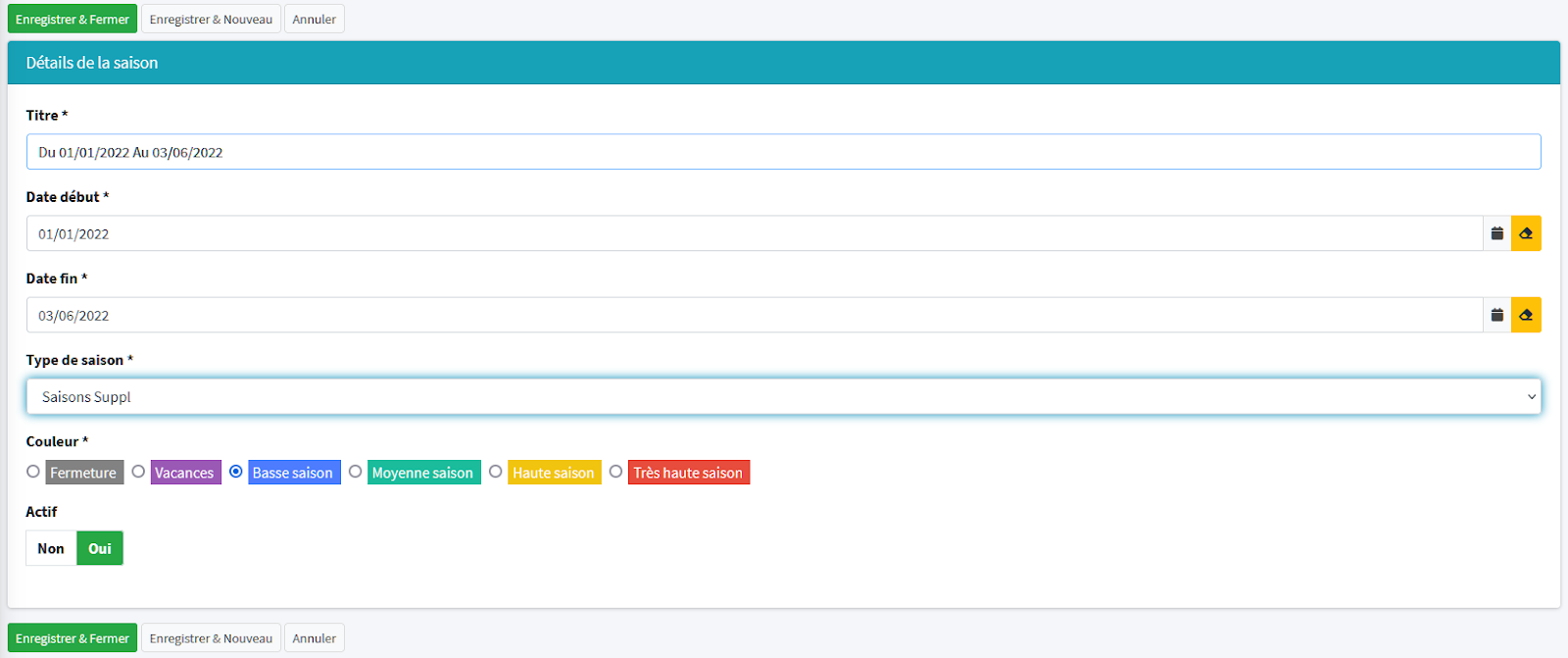
Task: Select Très haute saison radio option
Action: point(615,472)
